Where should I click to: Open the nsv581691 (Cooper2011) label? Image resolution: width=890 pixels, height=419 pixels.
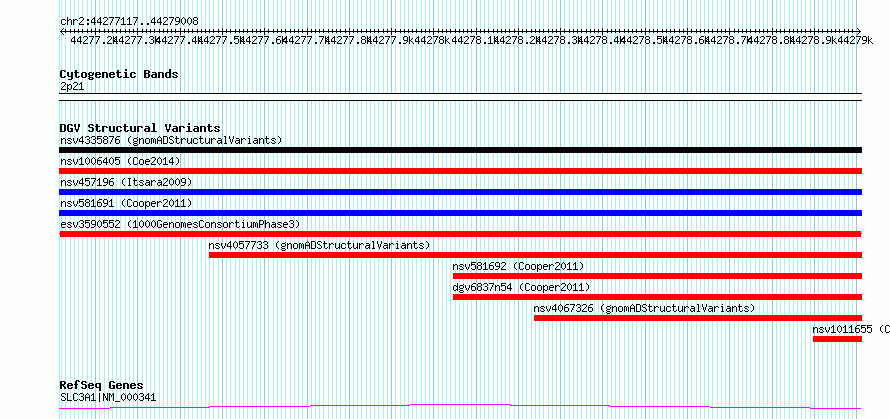(x=126, y=203)
